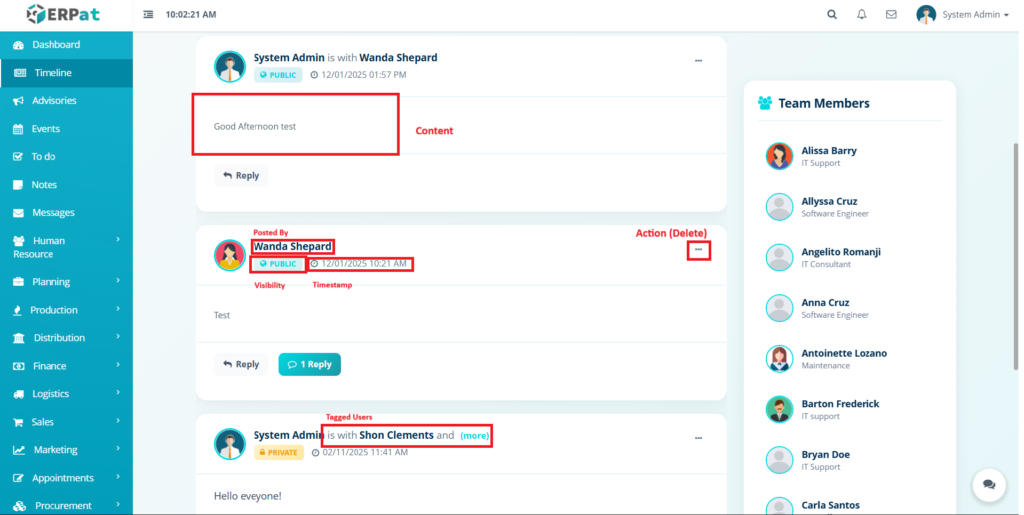
Task: Expand Human Resource menu
Action: (x=66, y=247)
